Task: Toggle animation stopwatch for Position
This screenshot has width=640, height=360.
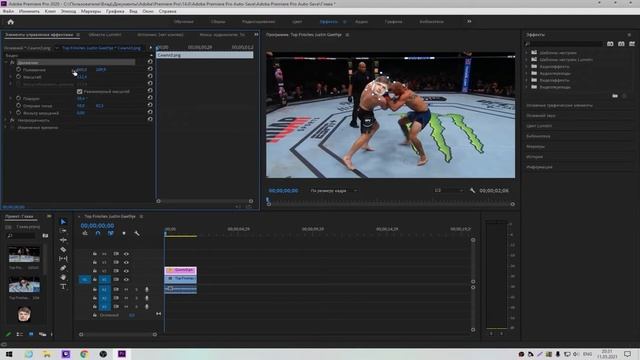Action: (18, 69)
